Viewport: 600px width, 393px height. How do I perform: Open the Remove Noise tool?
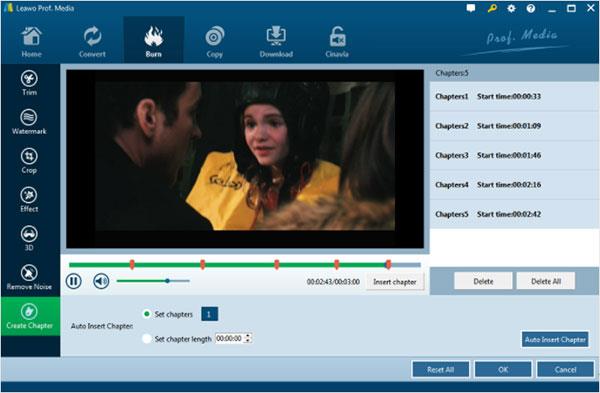click(29, 277)
